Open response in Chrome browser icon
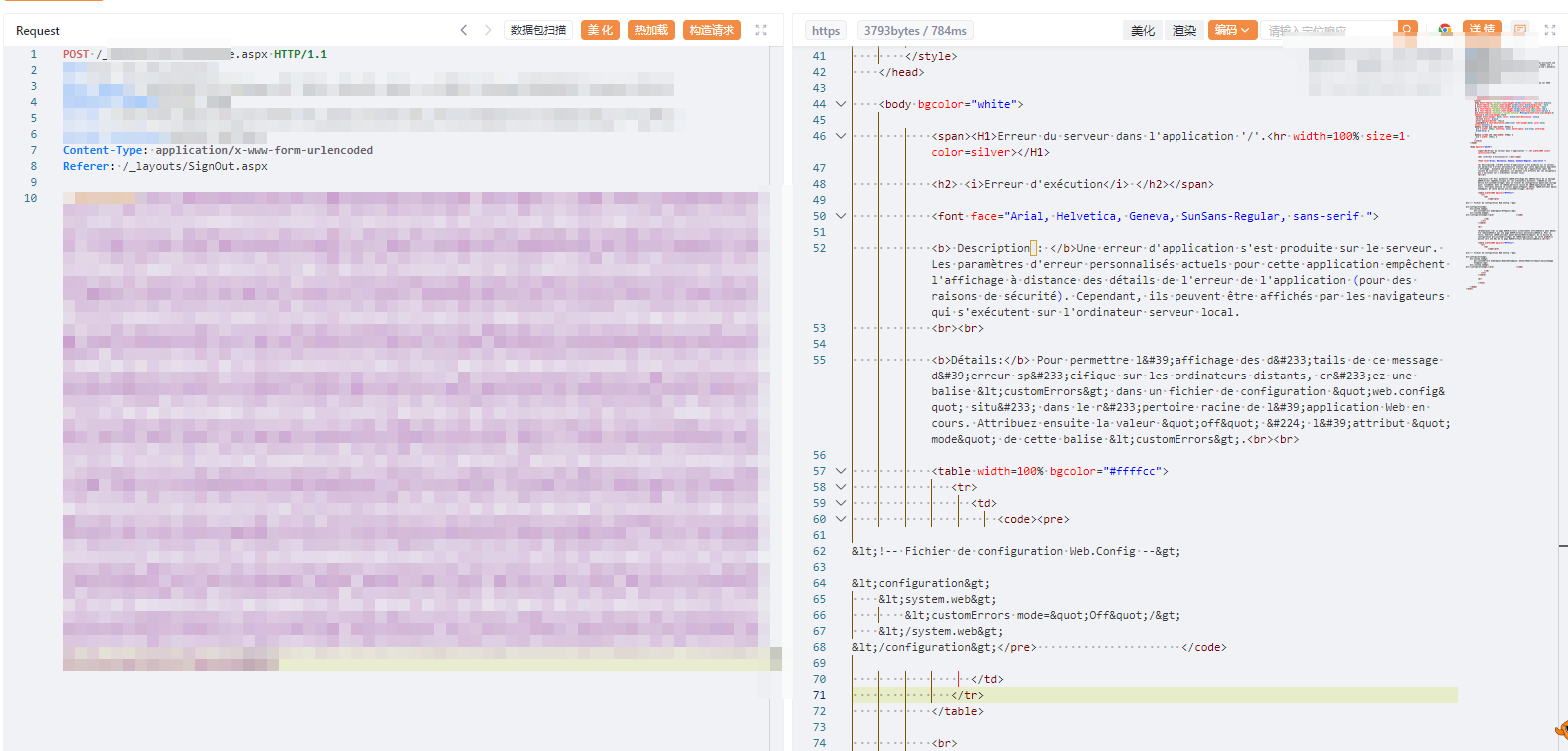The width and height of the screenshot is (1568, 751). tap(1445, 30)
